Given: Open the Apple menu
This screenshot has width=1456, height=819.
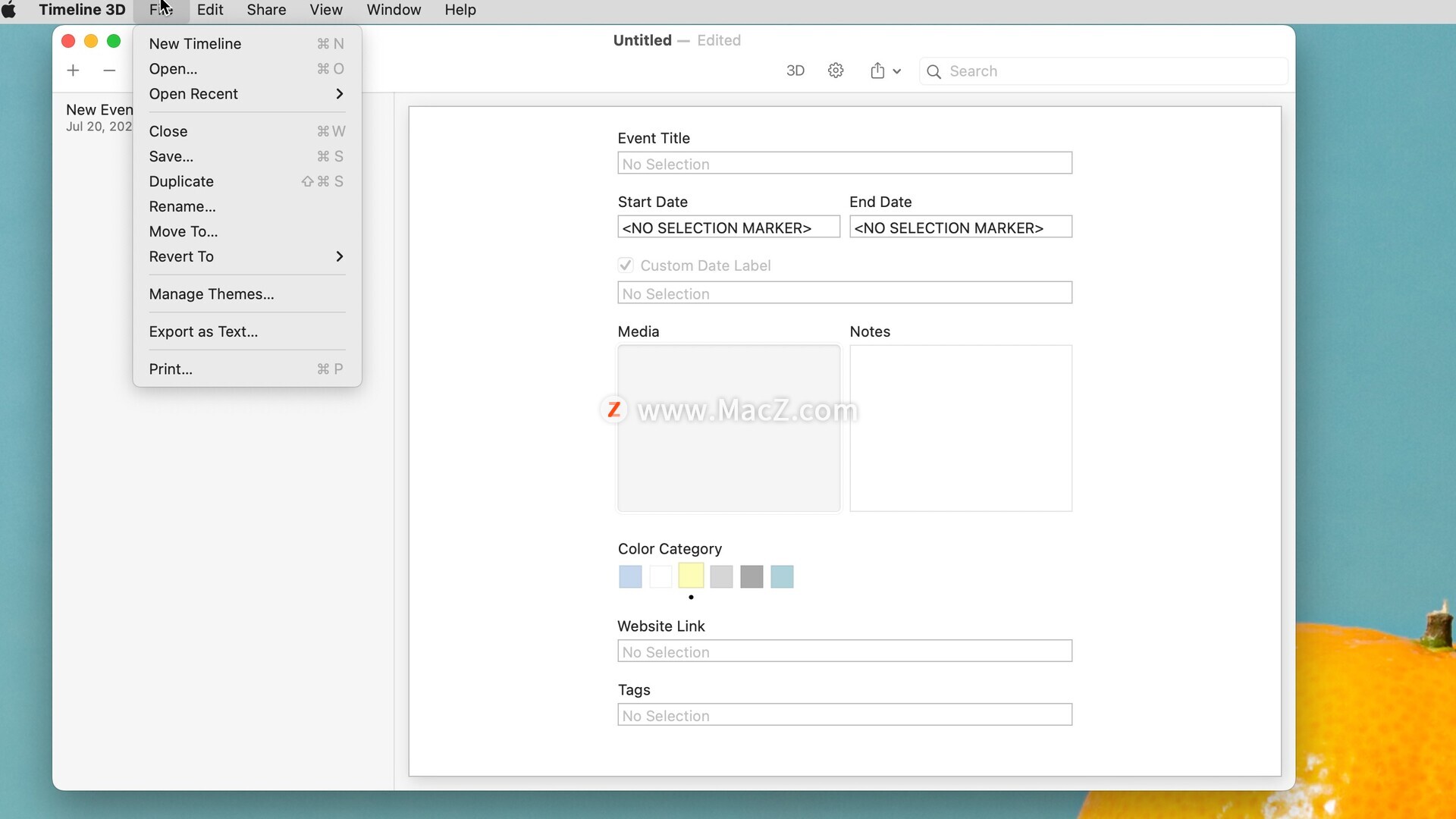Looking at the screenshot, I should coord(9,10).
